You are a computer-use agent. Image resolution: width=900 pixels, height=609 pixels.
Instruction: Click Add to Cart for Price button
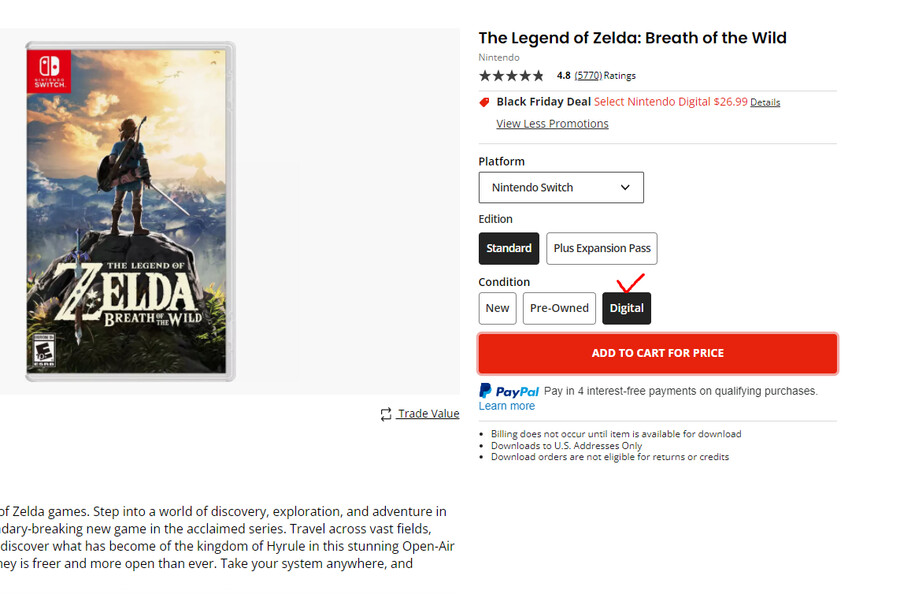658,354
